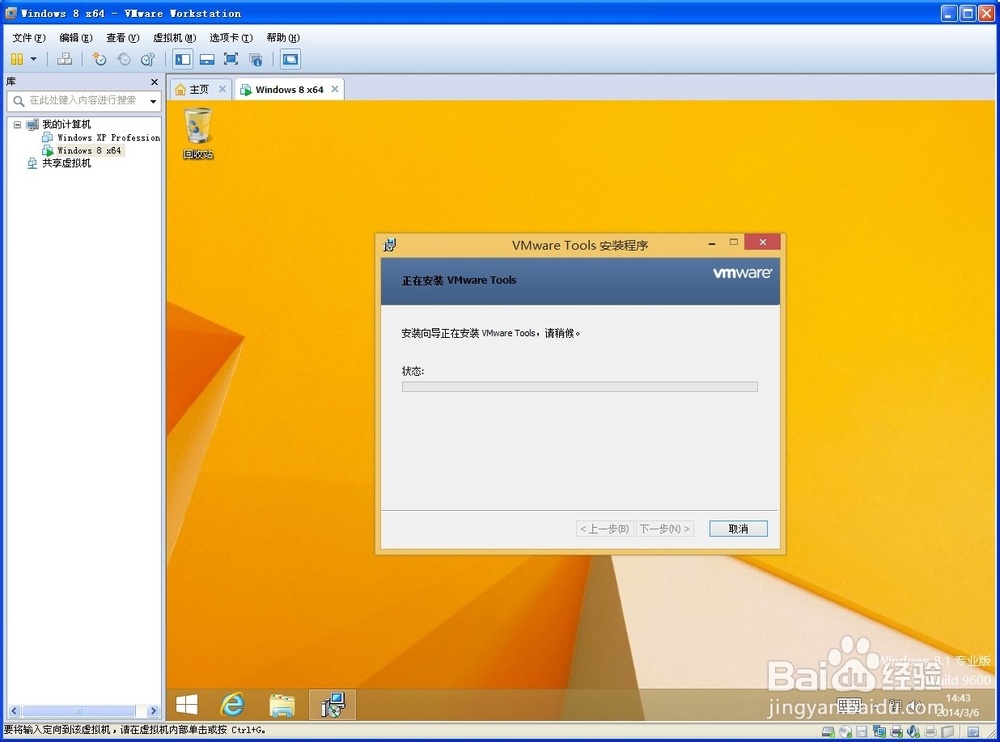Image resolution: width=1000 pixels, height=742 pixels.
Task: Enter full screen mode icon
Action: tap(231, 59)
